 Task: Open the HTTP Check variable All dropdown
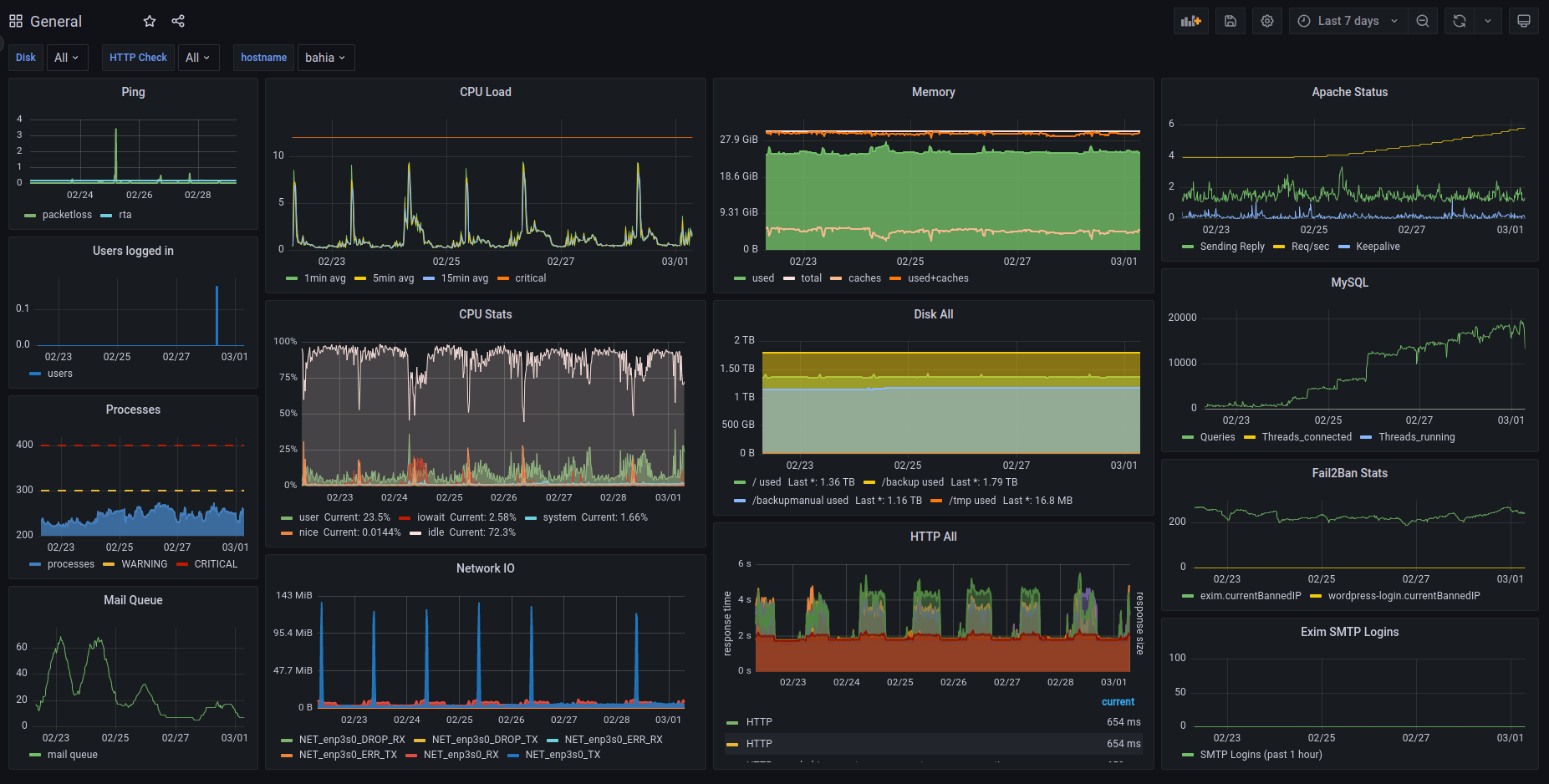pyautogui.click(x=198, y=58)
